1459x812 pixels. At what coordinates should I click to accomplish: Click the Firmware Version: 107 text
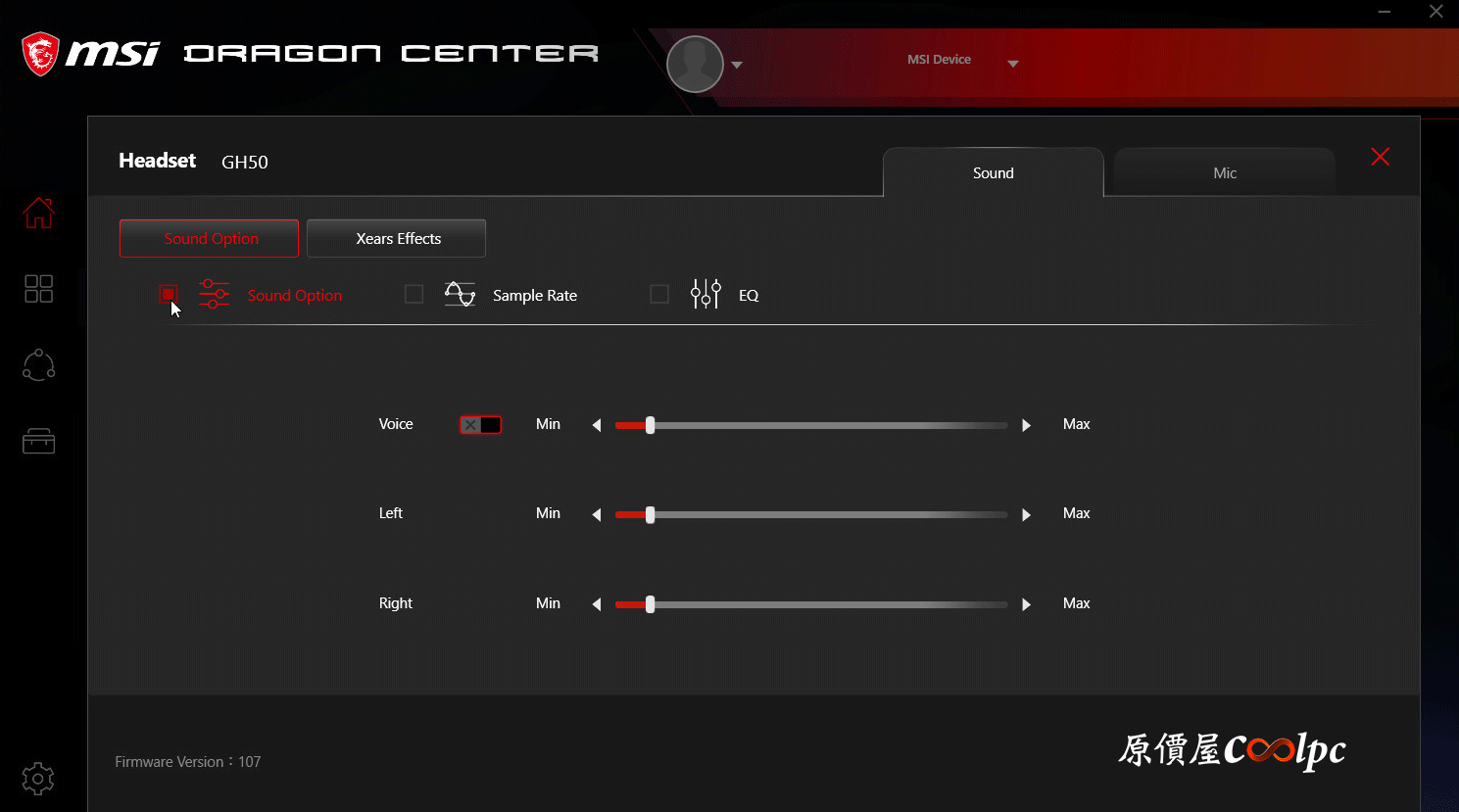(188, 761)
